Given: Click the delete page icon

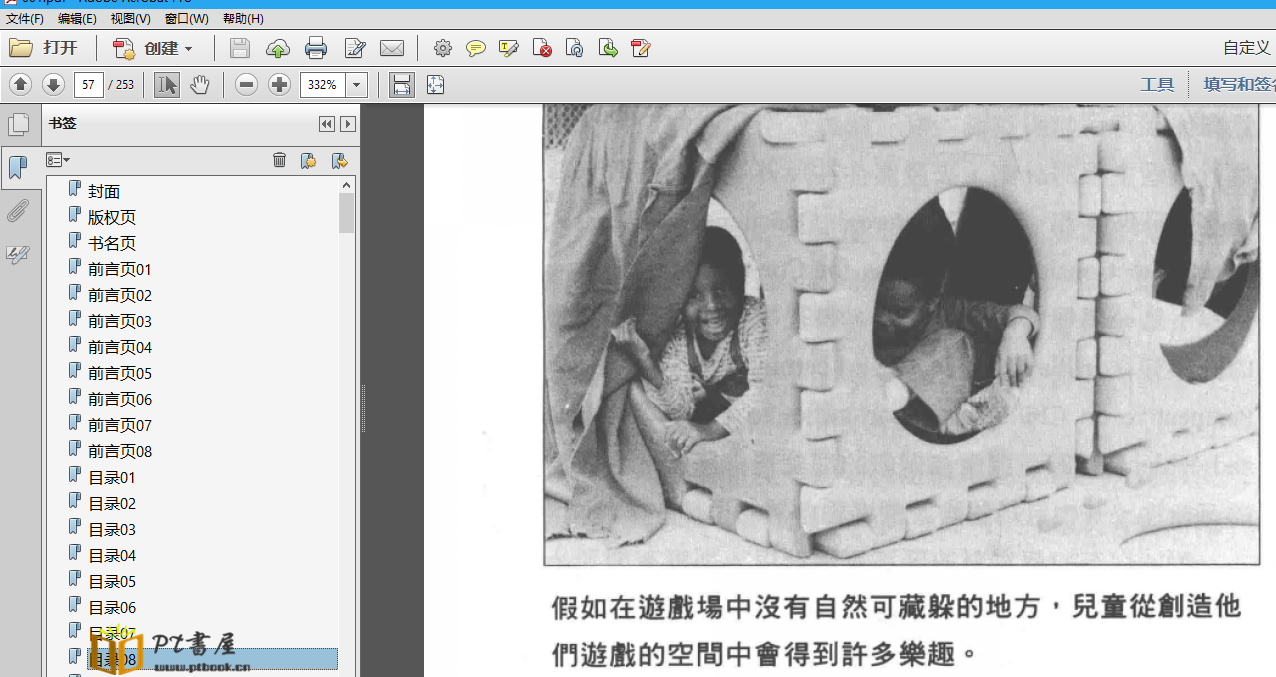Looking at the screenshot, I should tap(542, 48).
